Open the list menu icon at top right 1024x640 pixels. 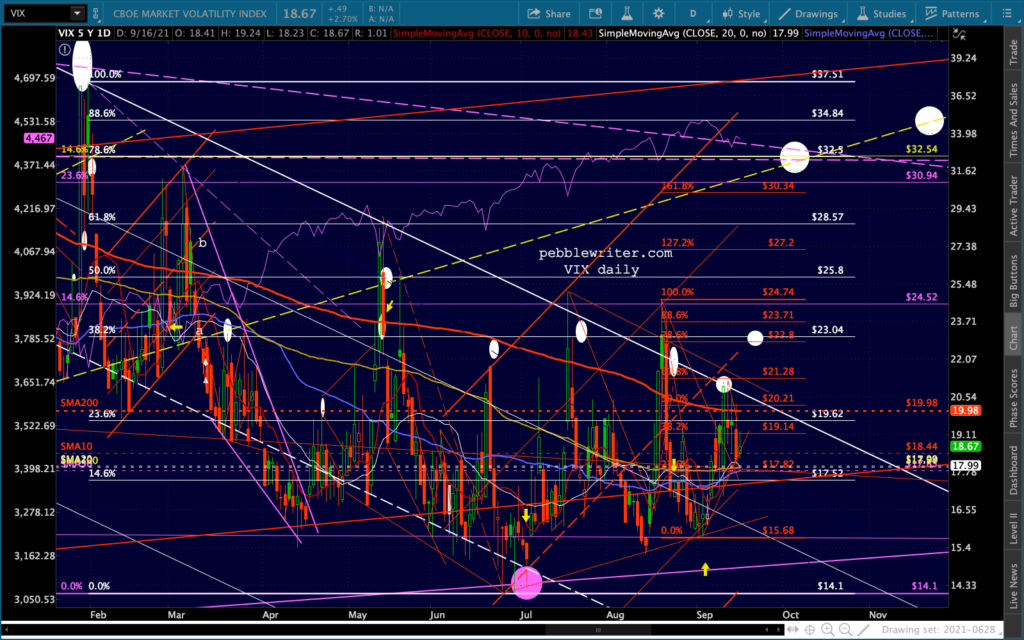[1009, 14]
